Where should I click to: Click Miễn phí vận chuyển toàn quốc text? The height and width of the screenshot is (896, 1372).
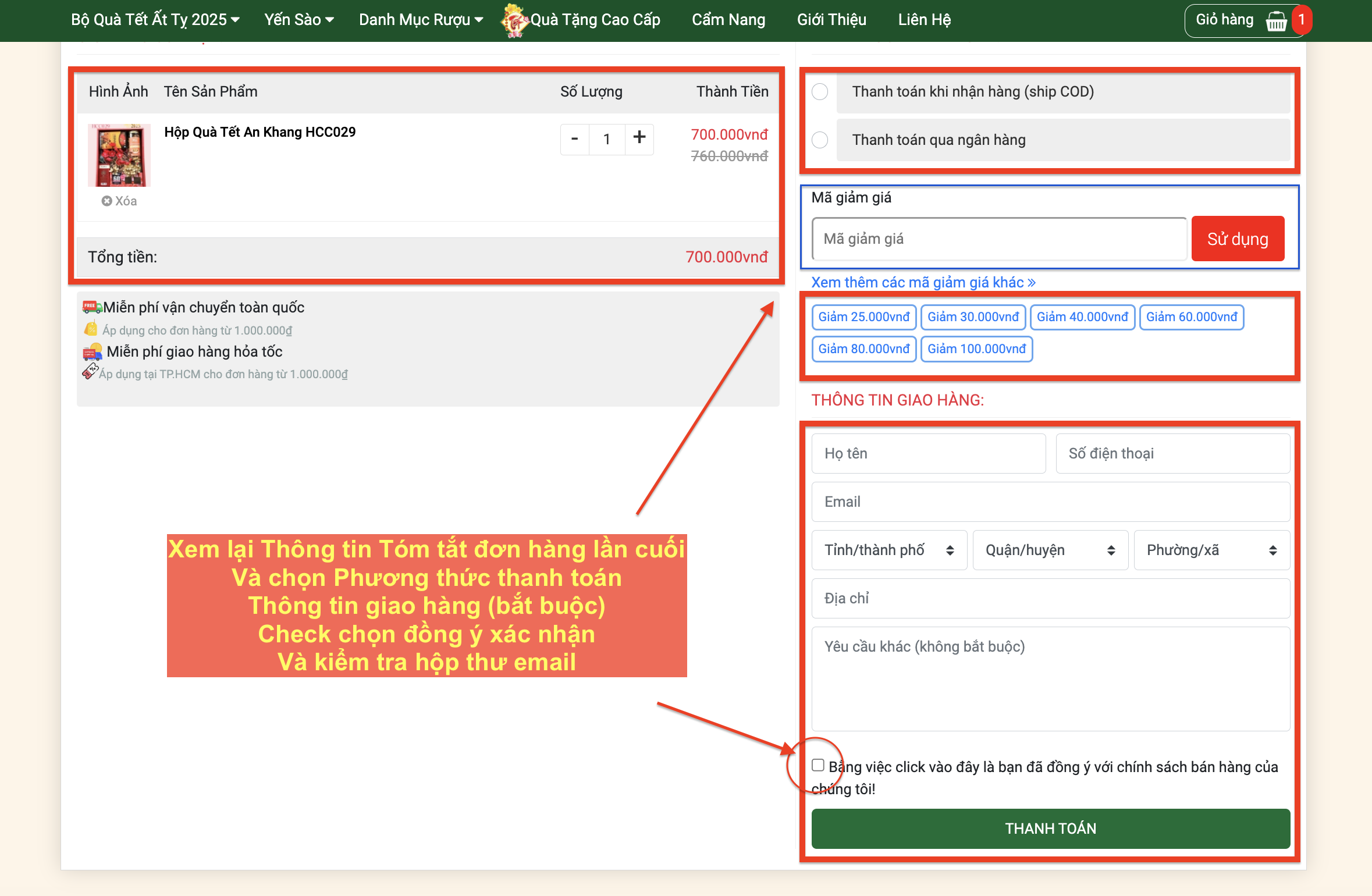(x=204, y=307)
